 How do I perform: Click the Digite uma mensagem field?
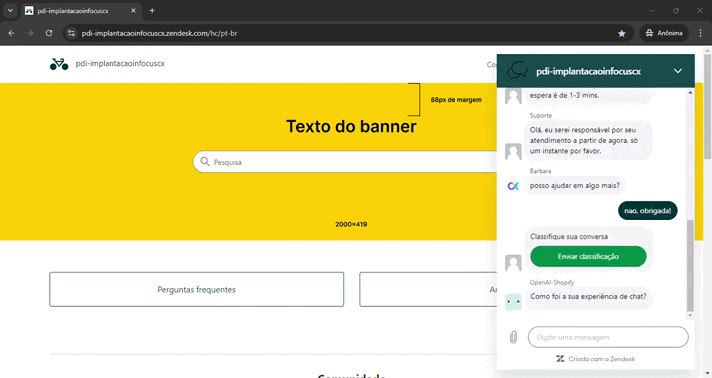(x=608, y=337)
